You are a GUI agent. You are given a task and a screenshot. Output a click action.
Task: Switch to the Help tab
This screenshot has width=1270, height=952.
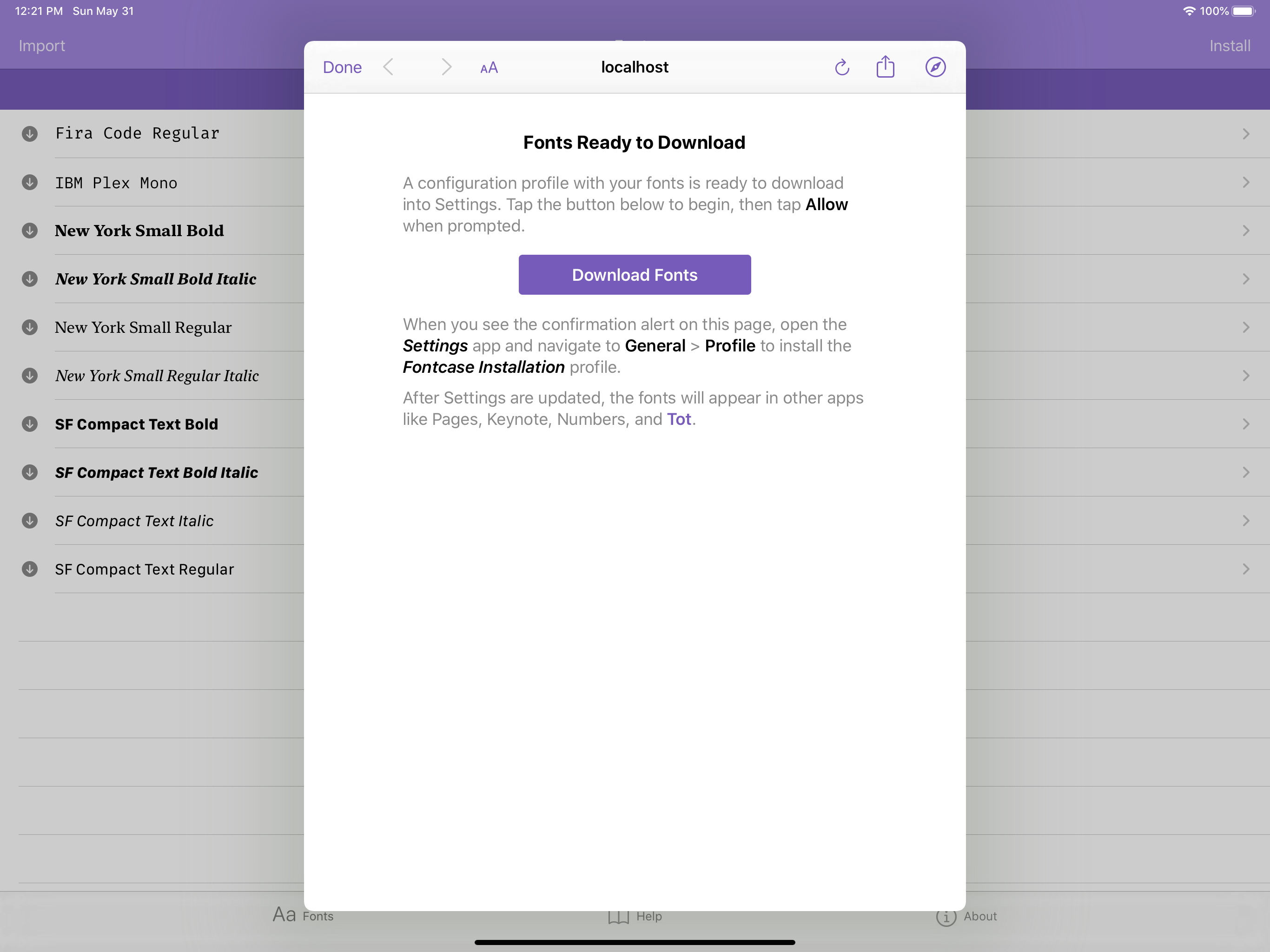[x=635, y=916]
